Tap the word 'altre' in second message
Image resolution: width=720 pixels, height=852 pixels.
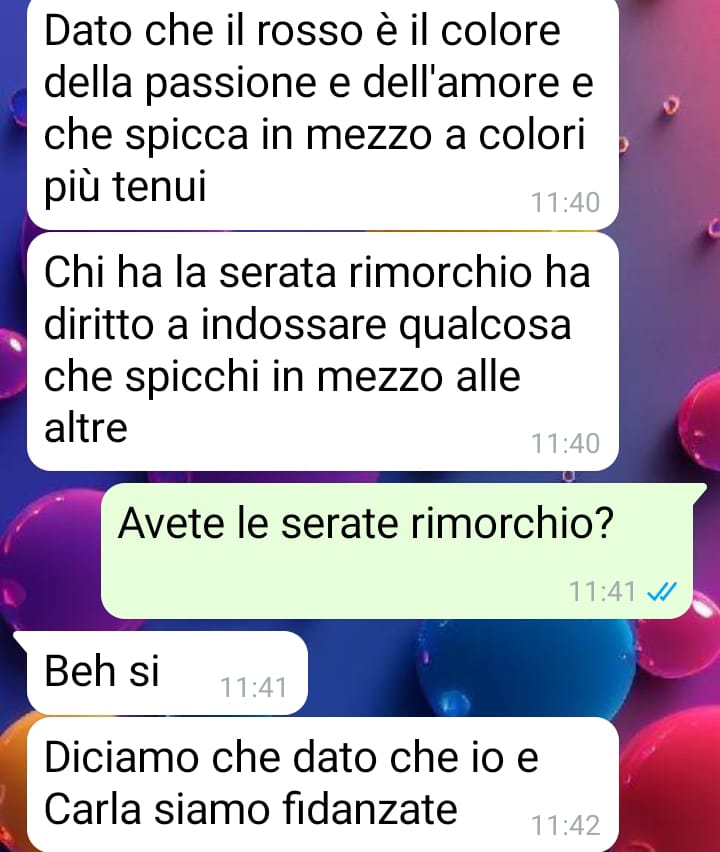(85, 427)
